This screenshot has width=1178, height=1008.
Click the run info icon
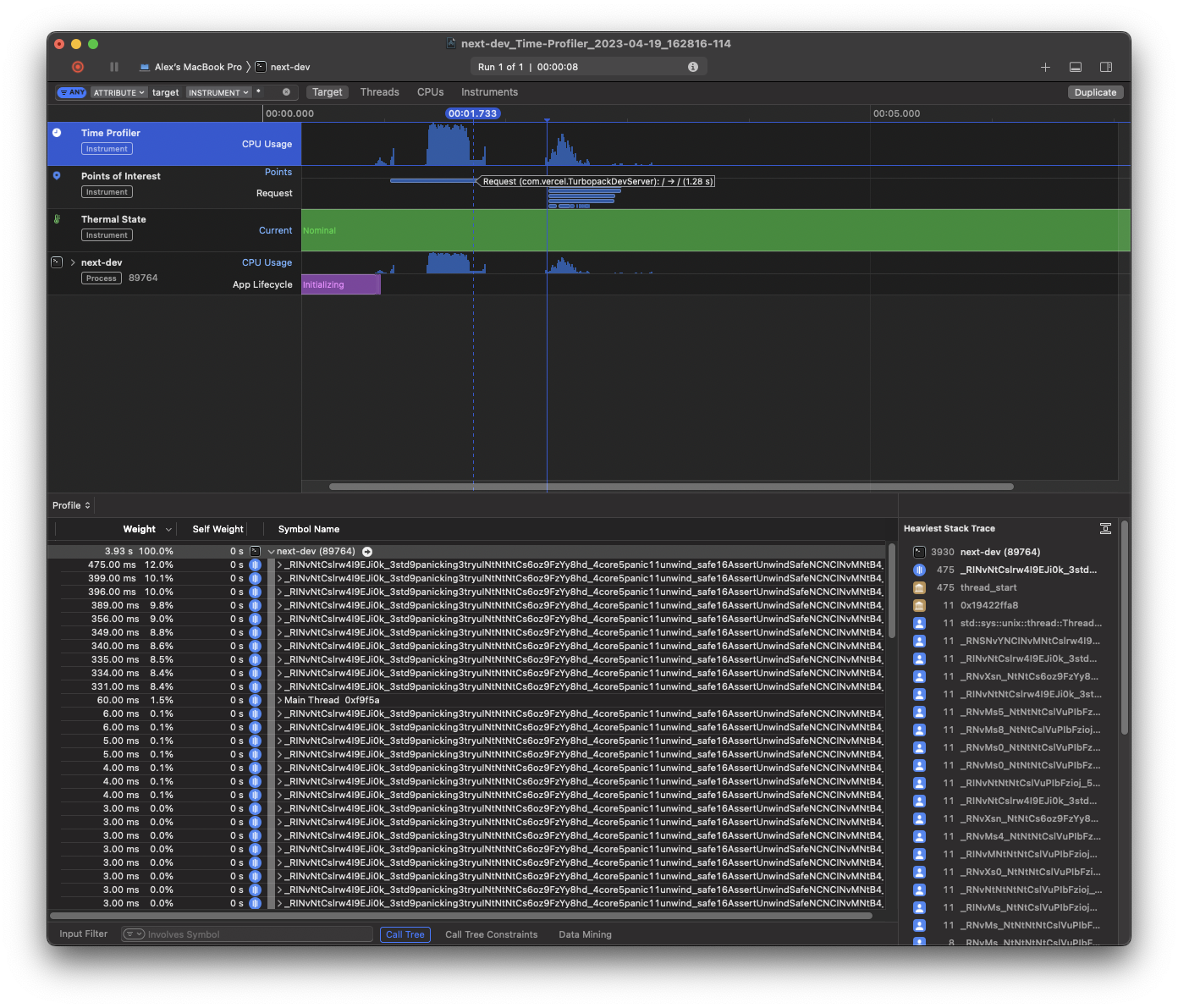[x=693, y=67]
